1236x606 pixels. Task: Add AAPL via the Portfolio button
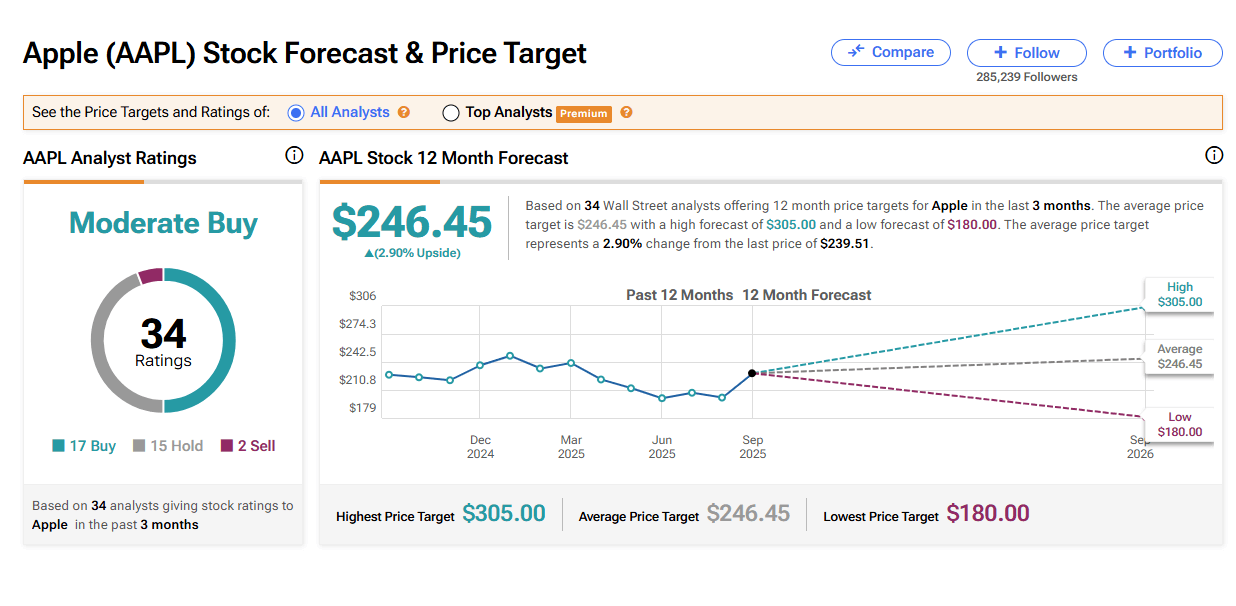(1162, 53)
